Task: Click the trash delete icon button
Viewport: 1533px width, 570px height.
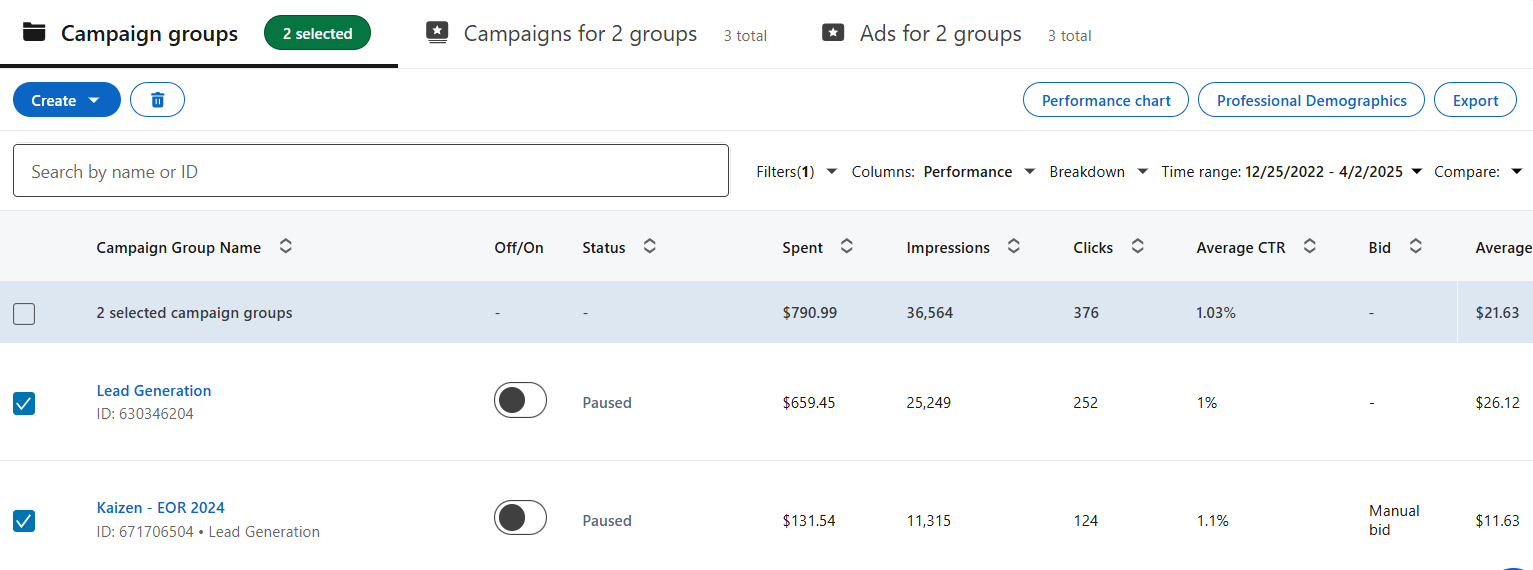Action: click(157, 100)
